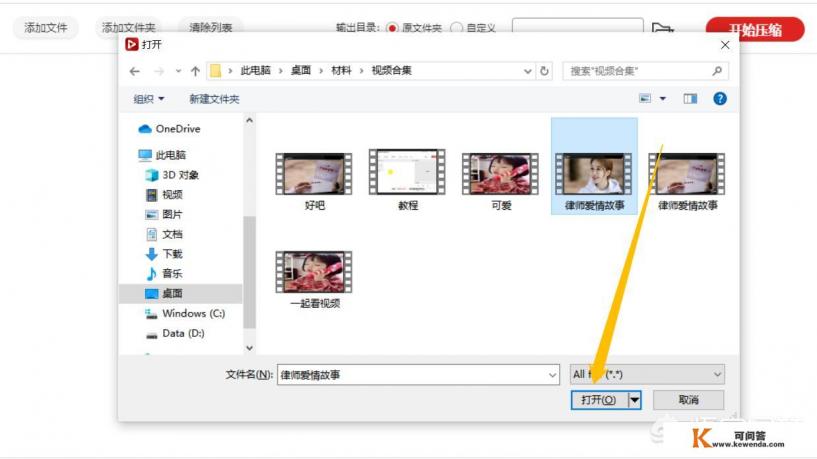Screen dimensions: 817x459
Task: Select the 原文件夹 output radio button
Action: tap(392, 28)
